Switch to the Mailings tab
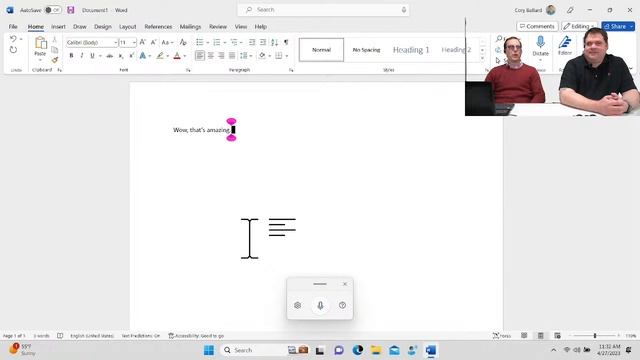This screenshot has width=640, height=360. (x=191, y=27)
